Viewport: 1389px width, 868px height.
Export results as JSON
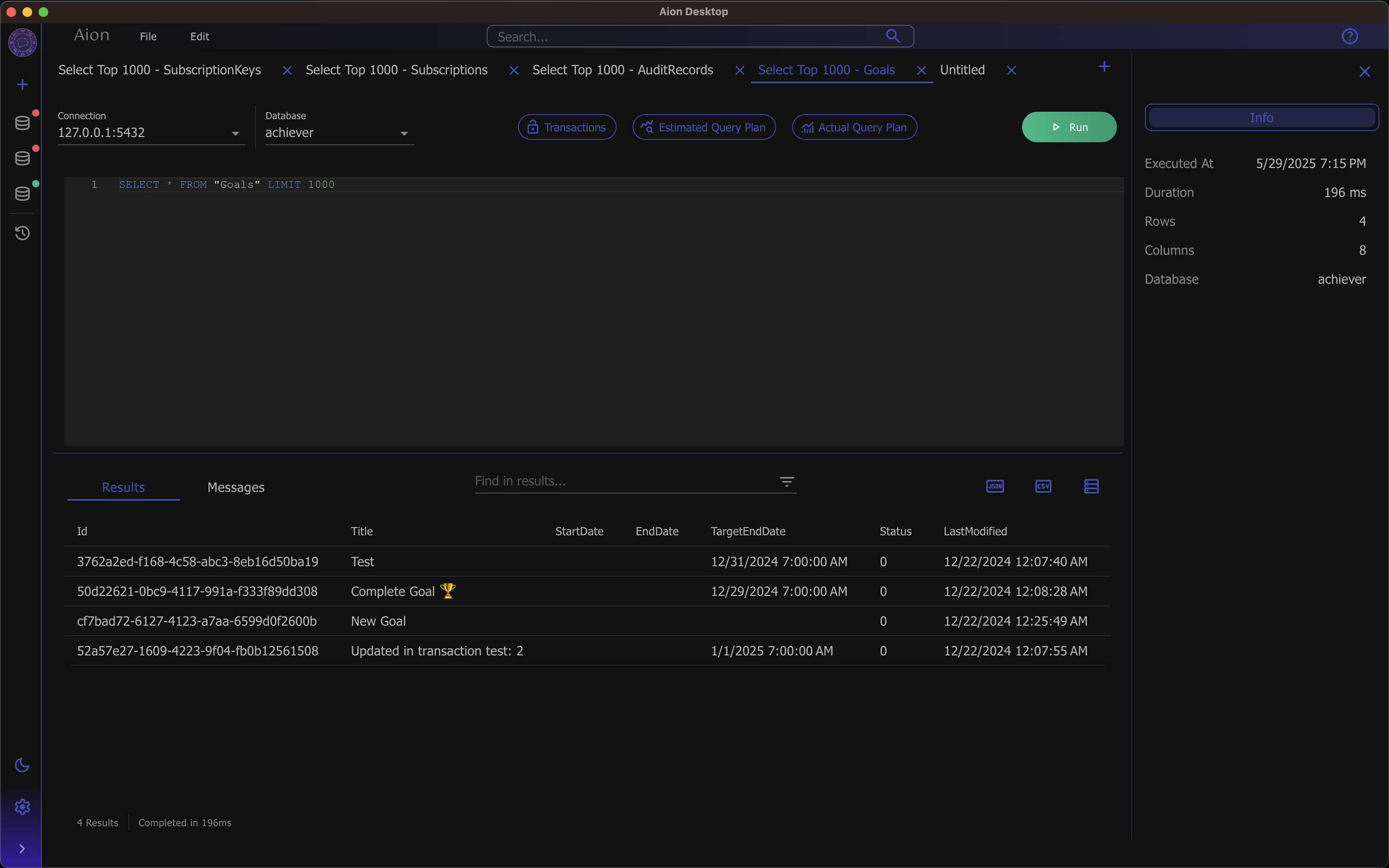[x=995, y=486]
